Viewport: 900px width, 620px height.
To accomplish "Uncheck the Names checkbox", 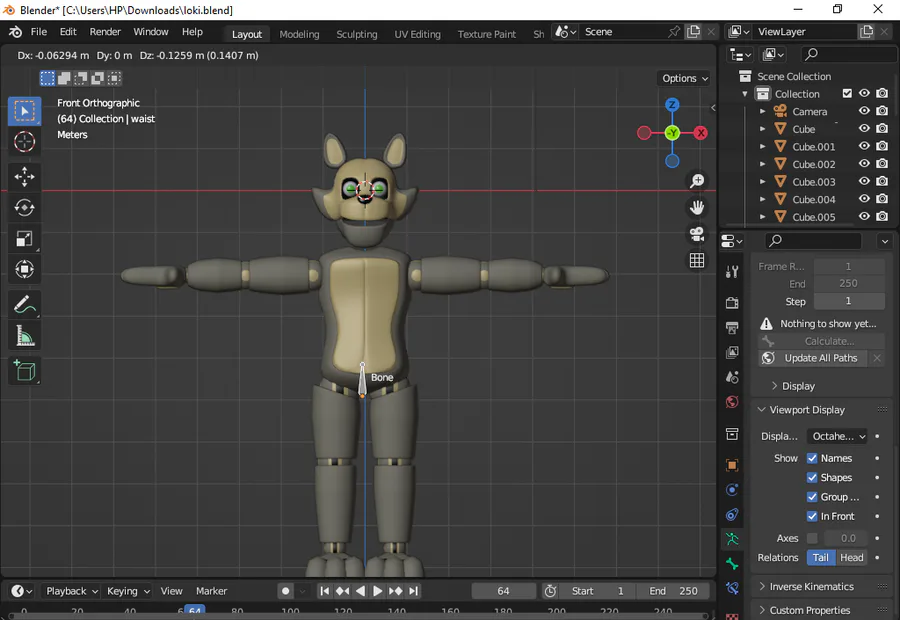I will tap(812, 458).
